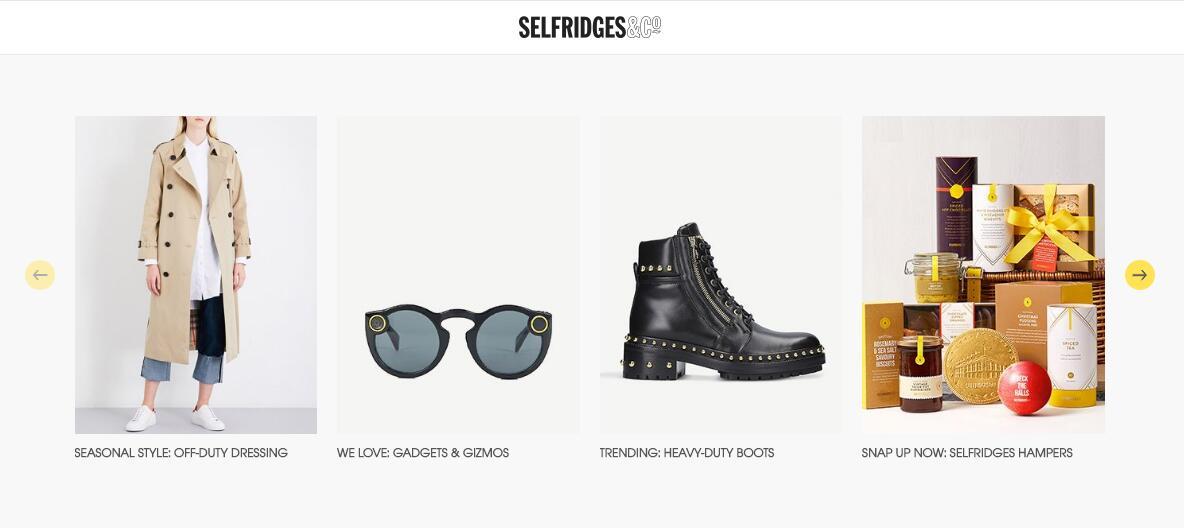Click the model's white sneakers
The height and width of the screenshot is (528, 1184).
pyautogui.click(x=175, y=418)
